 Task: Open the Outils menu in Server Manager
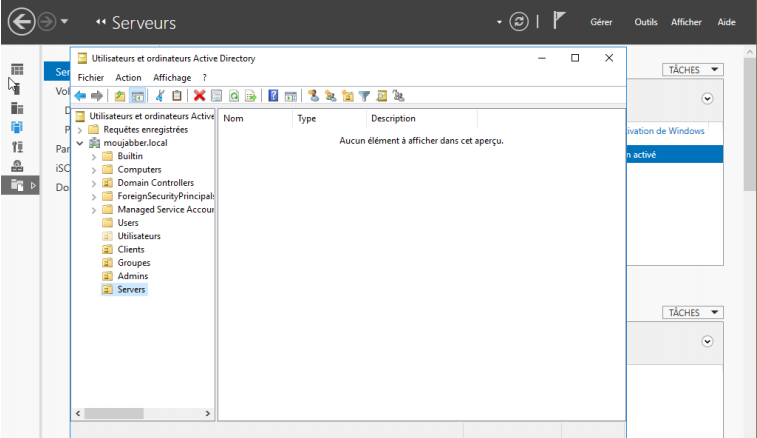click(646, 22)
